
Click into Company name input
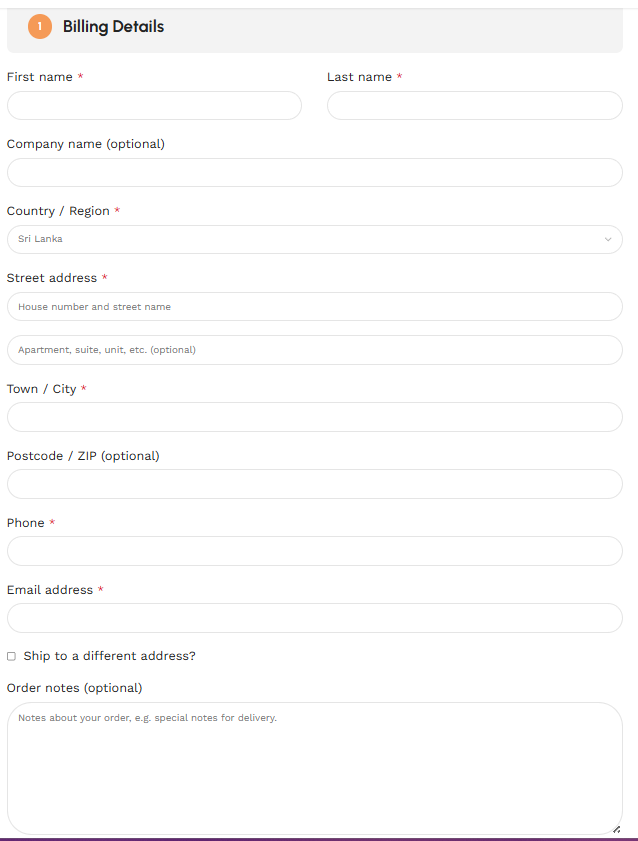click(x=315, y=172)
